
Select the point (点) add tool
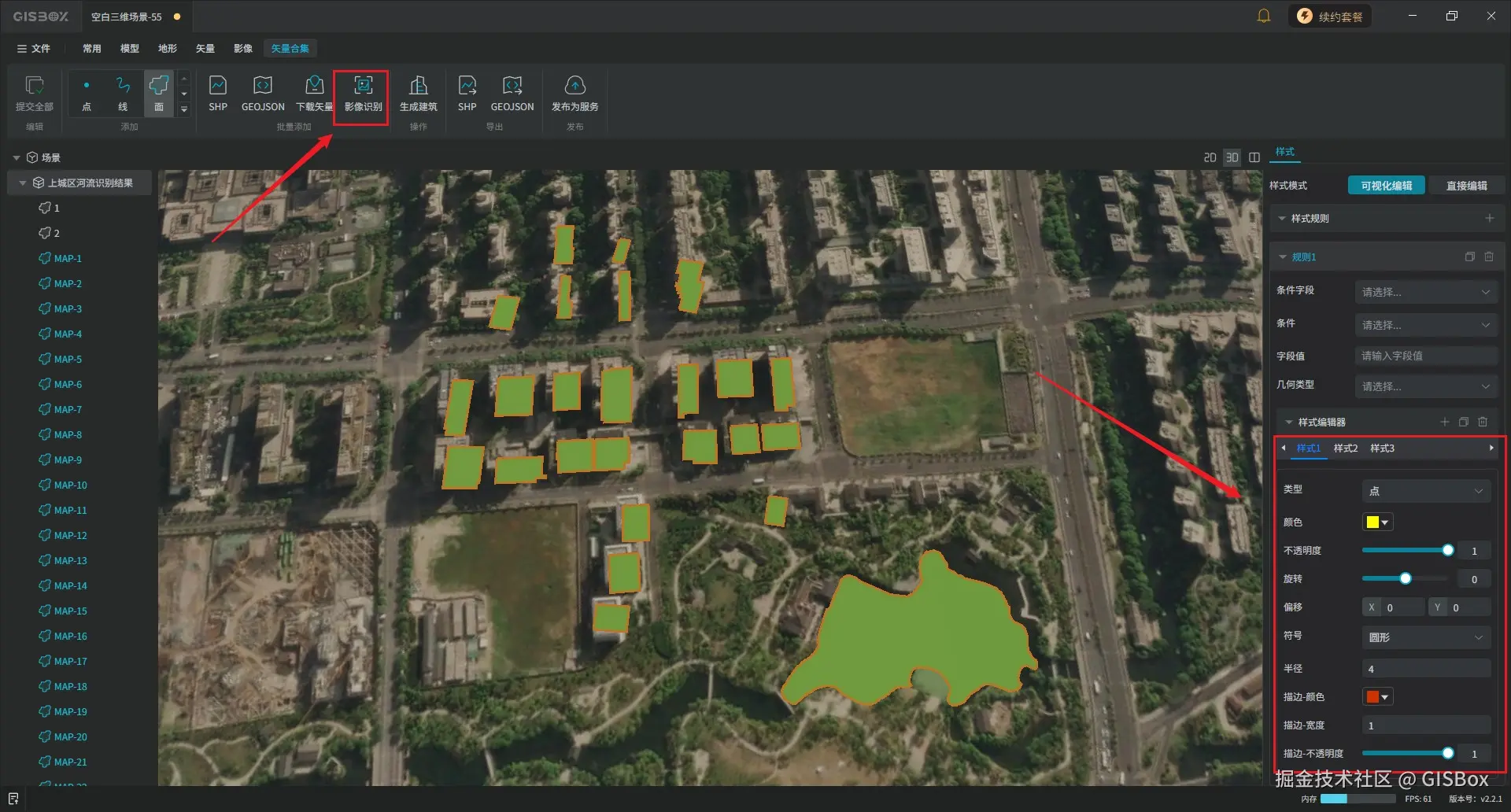point(87,94)
